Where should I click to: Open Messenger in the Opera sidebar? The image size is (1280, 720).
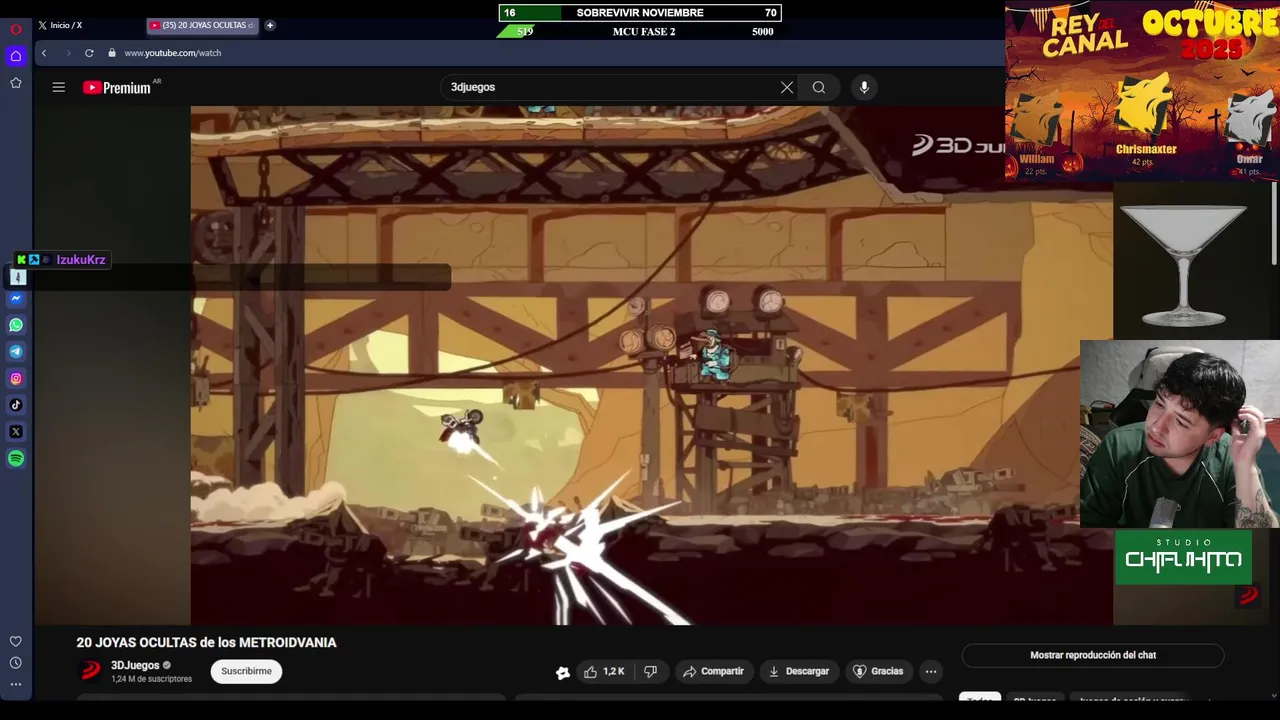(x=16, y=298)
